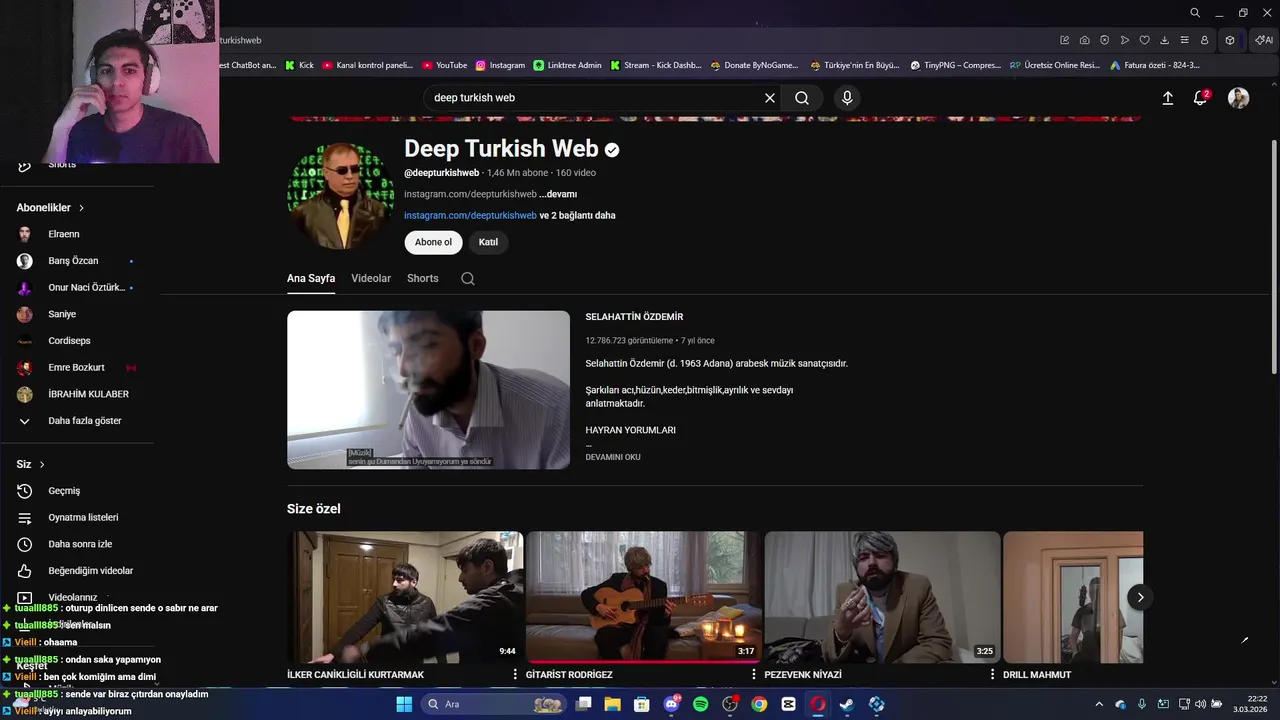Open YouTube notifications bell
The width and height of the screenshot is (1280, 720).
coord(1200,98)
